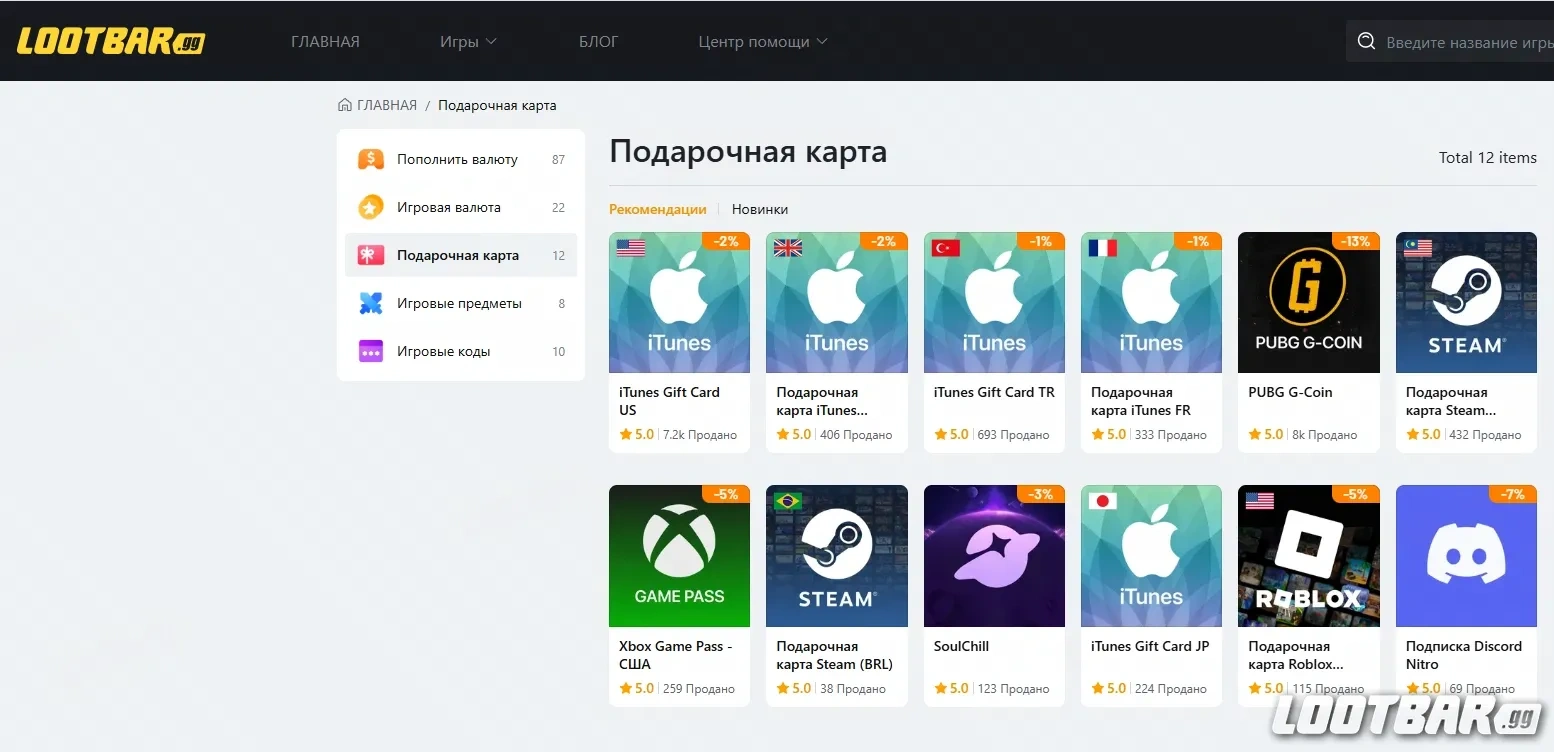Open the БЛОГ menu item
The height and width of the screenshot is (752, 1554).
(598, 42)
